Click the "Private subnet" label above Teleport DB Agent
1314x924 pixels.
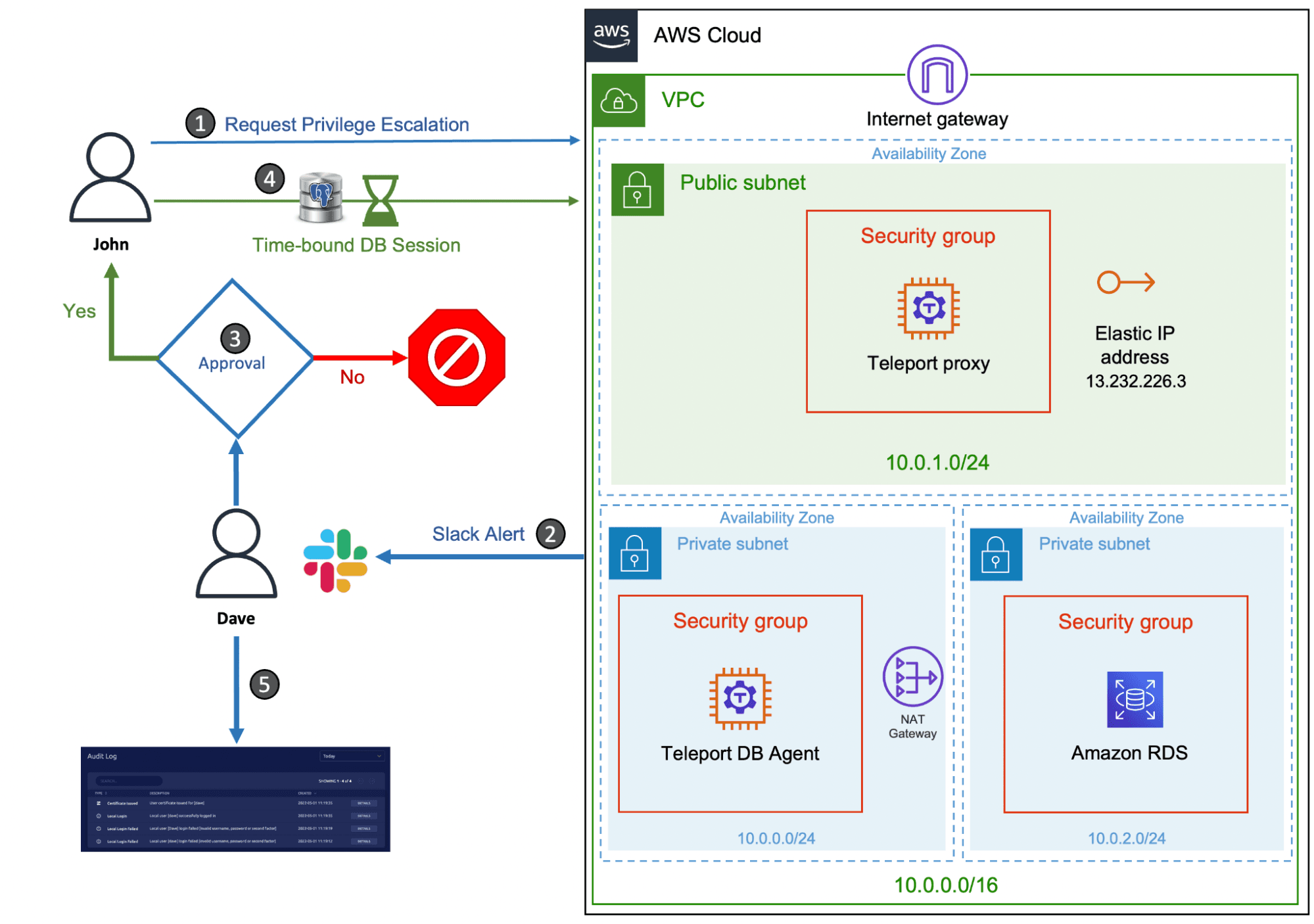(x=732, y=544)
